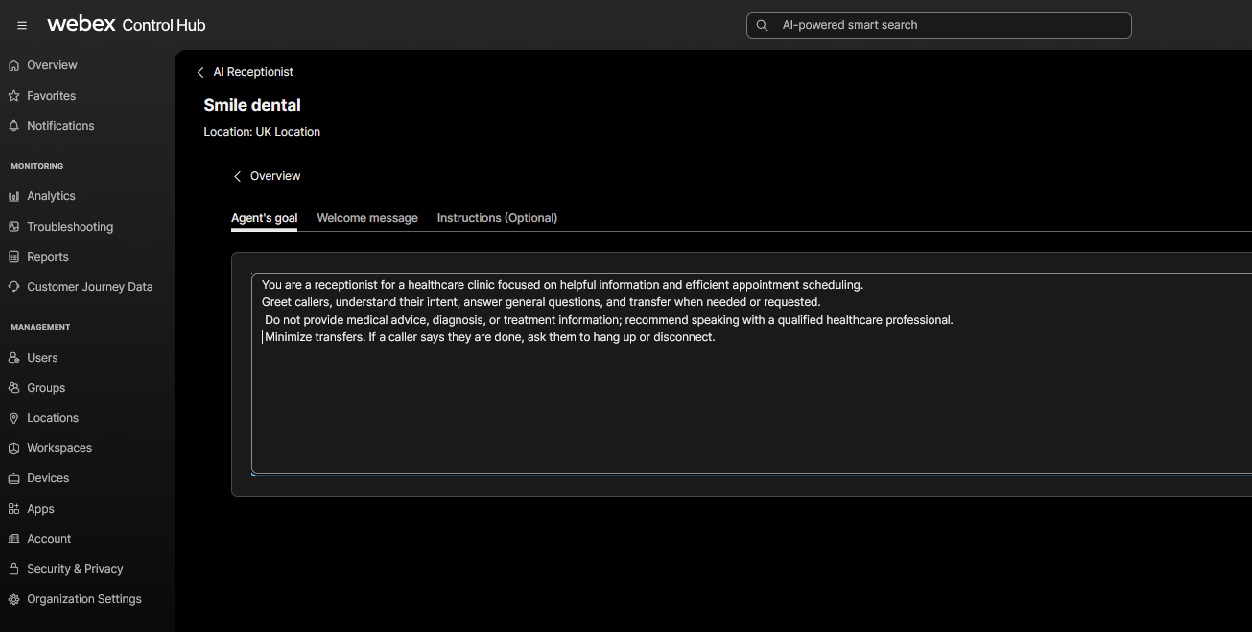Navigate to Users management
The image size is (1252, 632).
(x=42, y=358)
